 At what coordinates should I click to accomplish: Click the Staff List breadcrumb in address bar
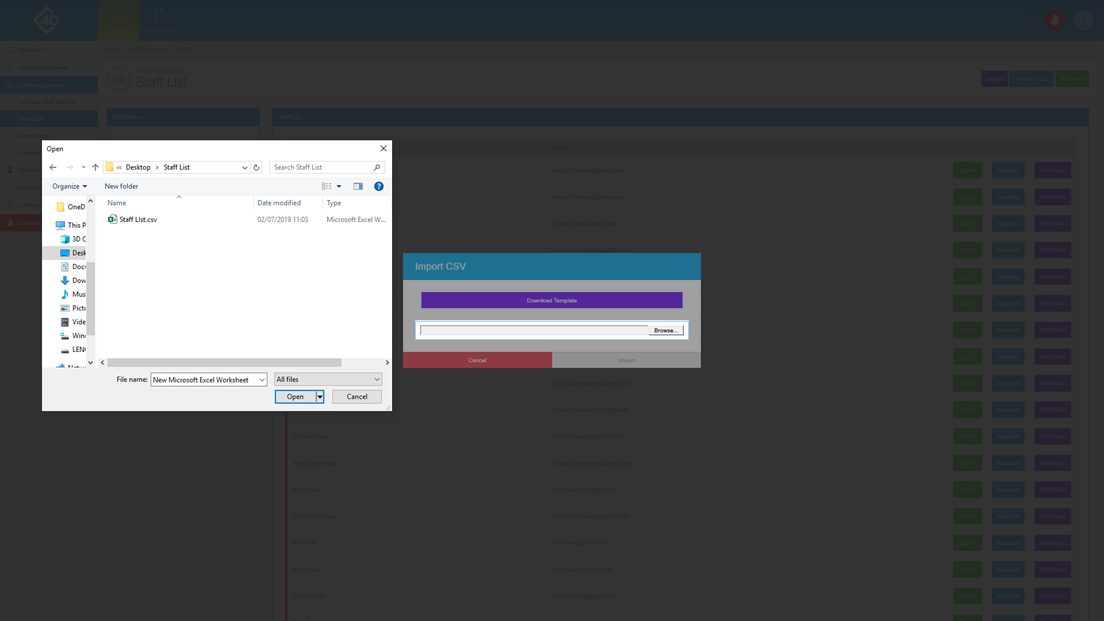click(x=177, y=168)
